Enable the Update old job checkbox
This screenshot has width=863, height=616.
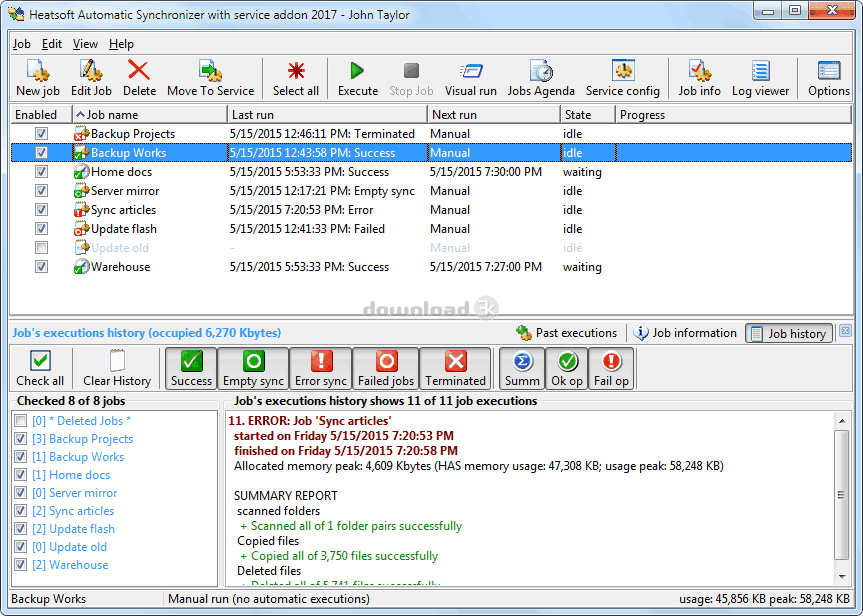[41, 248]
